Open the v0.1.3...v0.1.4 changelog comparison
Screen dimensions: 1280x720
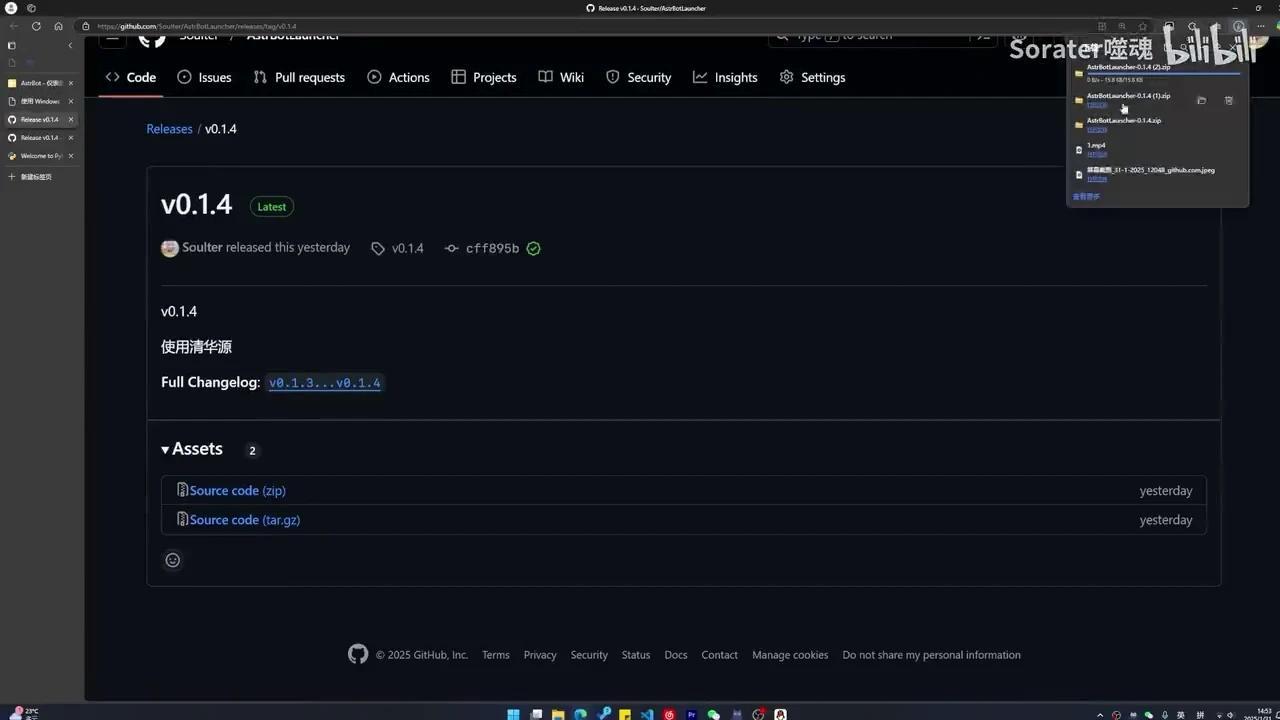pos(325,383)
